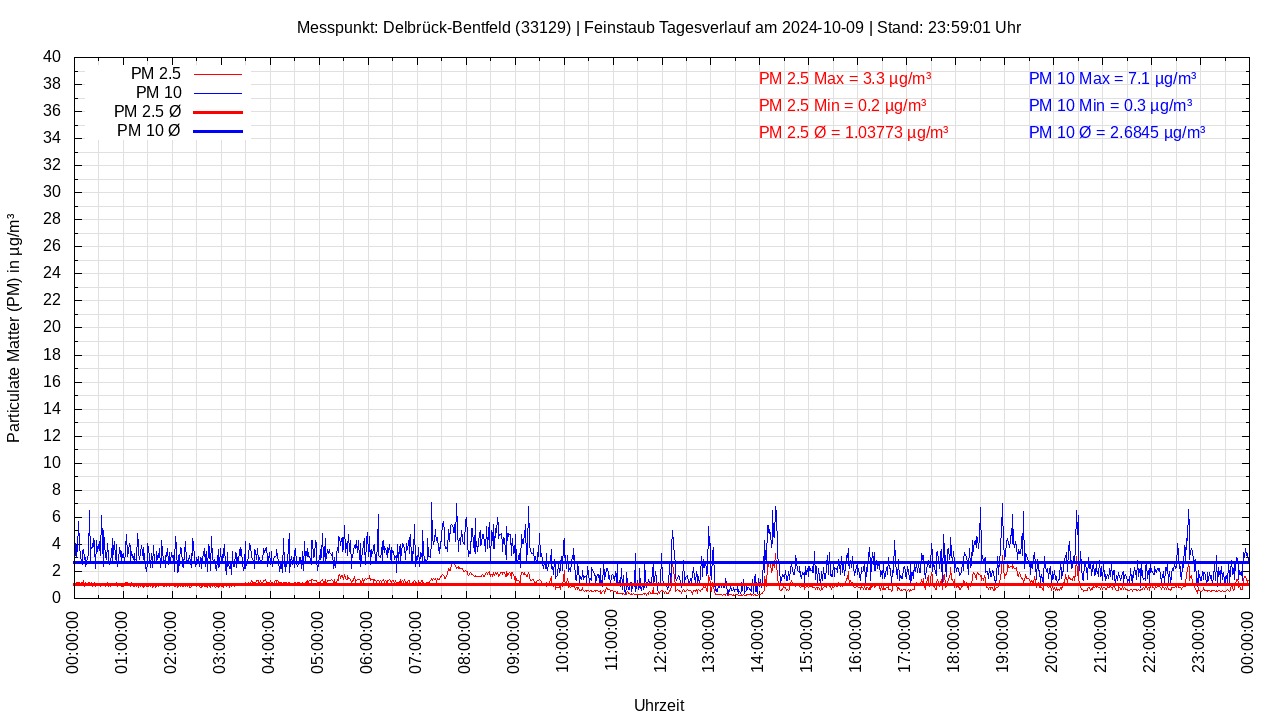This screenshot has width=1280, height=720.
Task: Click the PM 2.5 red legend line sample
Action: [218, 74]
